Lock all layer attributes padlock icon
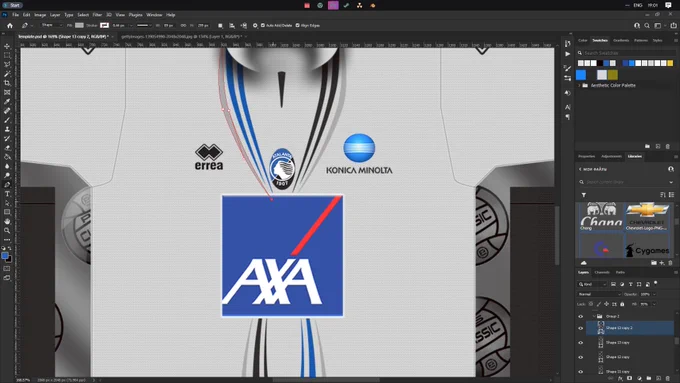Screen dimensions: 680x383 622,304
